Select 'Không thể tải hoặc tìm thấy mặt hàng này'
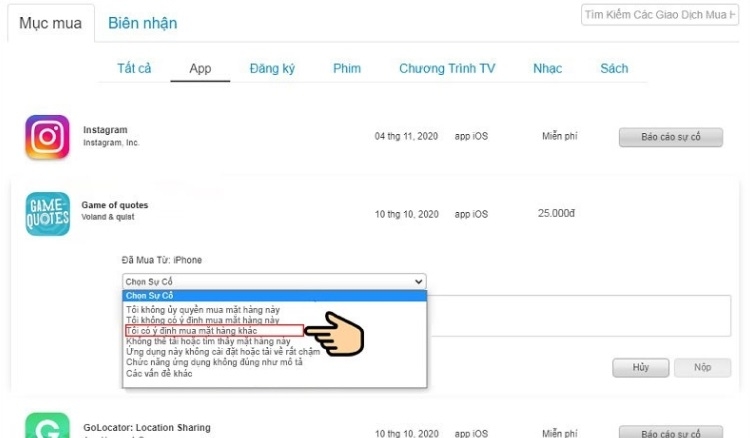The width and height of the screenshot is (750, 438). 208,341
